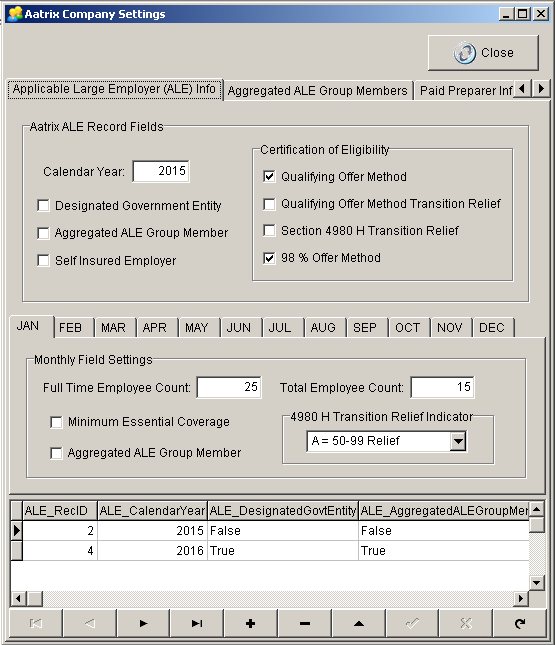Select the 2015 calendar year grid cell
The width and height of the screenshot is (555, 645).
click(152, 531)
